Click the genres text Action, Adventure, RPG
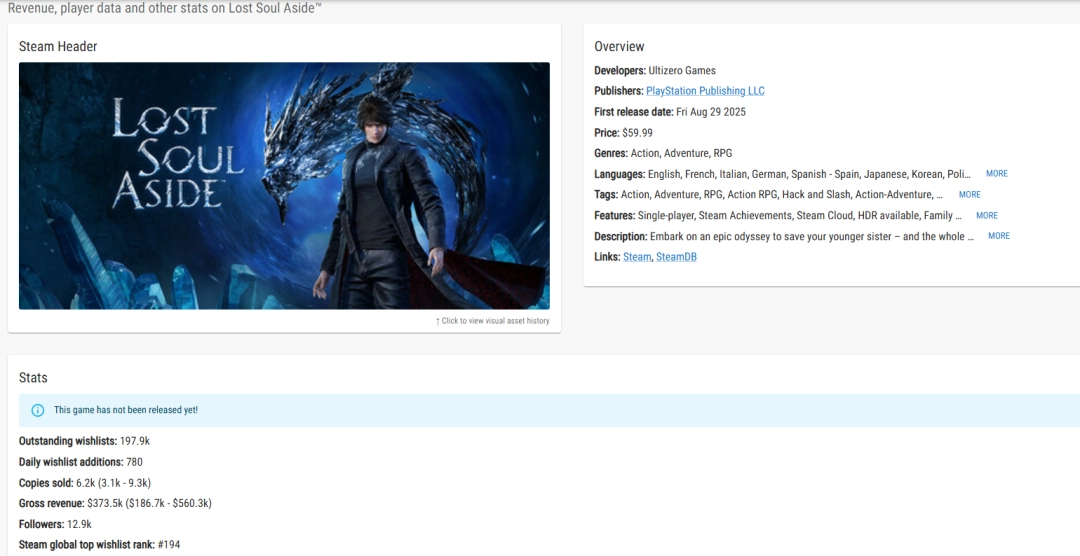This screenshot has height=556, width=1080. (x=681, y=154)
